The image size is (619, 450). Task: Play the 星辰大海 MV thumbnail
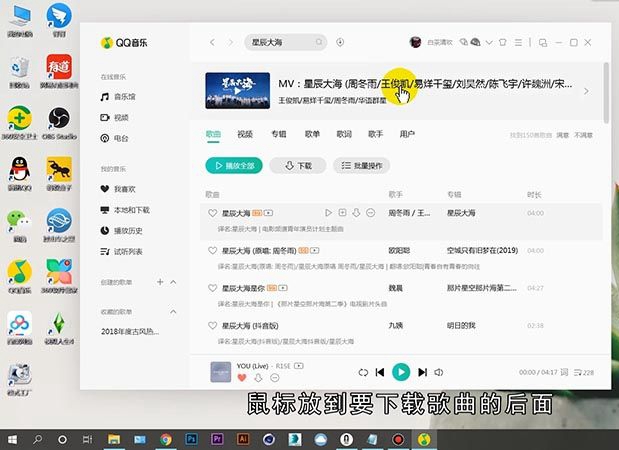tap(238, 90)
